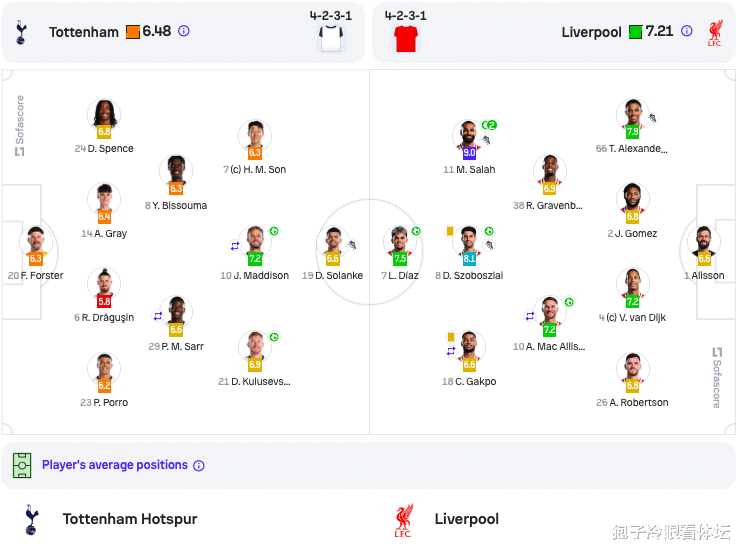Click the pitch icon beside average positions
739x551 pixels.
[22, 465]
